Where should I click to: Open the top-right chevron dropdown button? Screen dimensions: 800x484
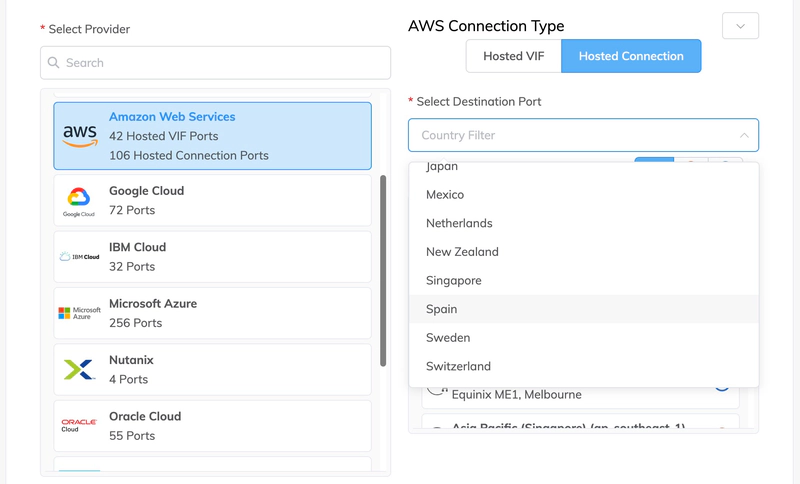coord(740,26)
